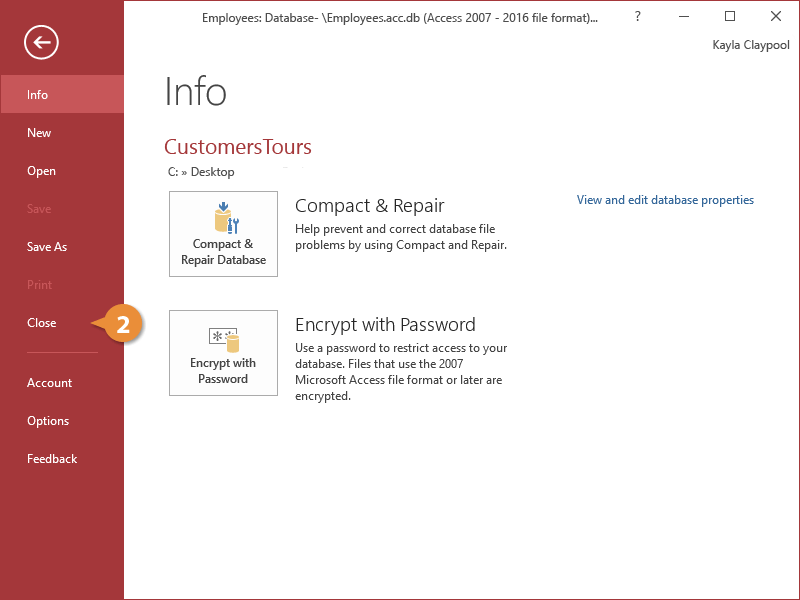
Task: Click the Encrypt with Password button
Action: 223,353
